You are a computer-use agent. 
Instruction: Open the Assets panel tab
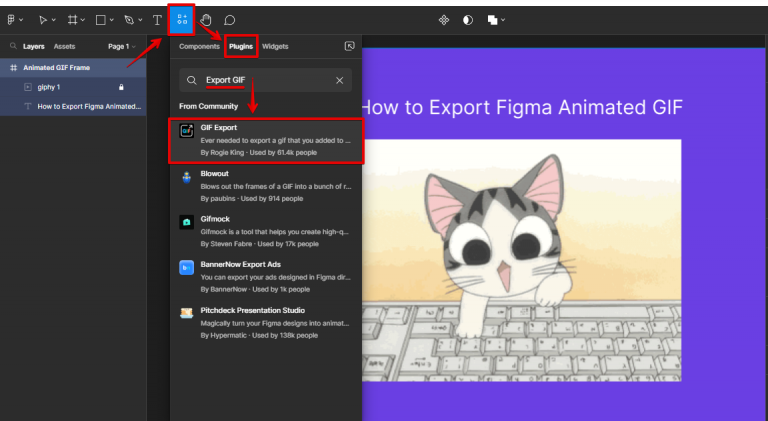pyautogui.click(x=64, y=46)
